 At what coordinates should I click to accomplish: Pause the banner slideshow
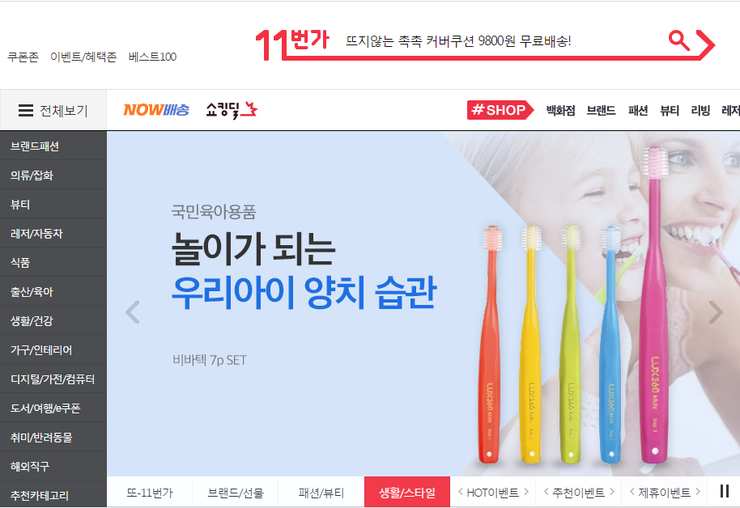724,491
